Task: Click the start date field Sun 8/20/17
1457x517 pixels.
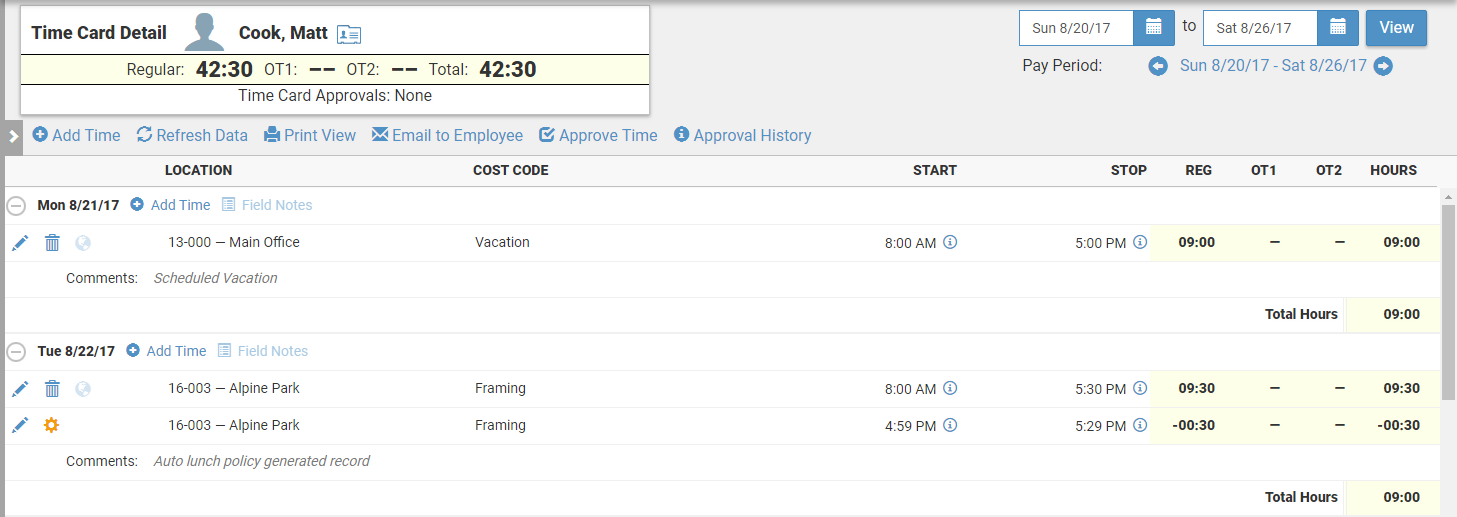Action: click(1076, 28)
